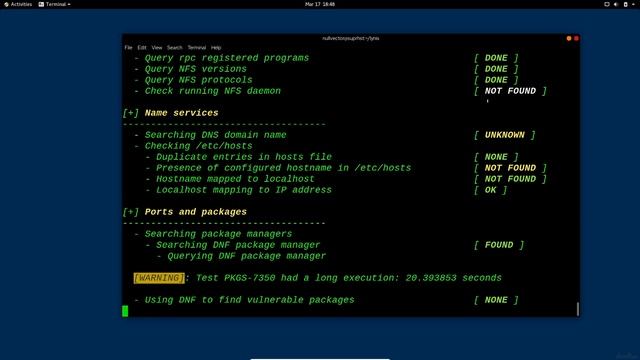The width and height of the screenshot is (640, 360).
Task: Click the 'Ports and packages' section heading
Action: click(x=196, y=212)
